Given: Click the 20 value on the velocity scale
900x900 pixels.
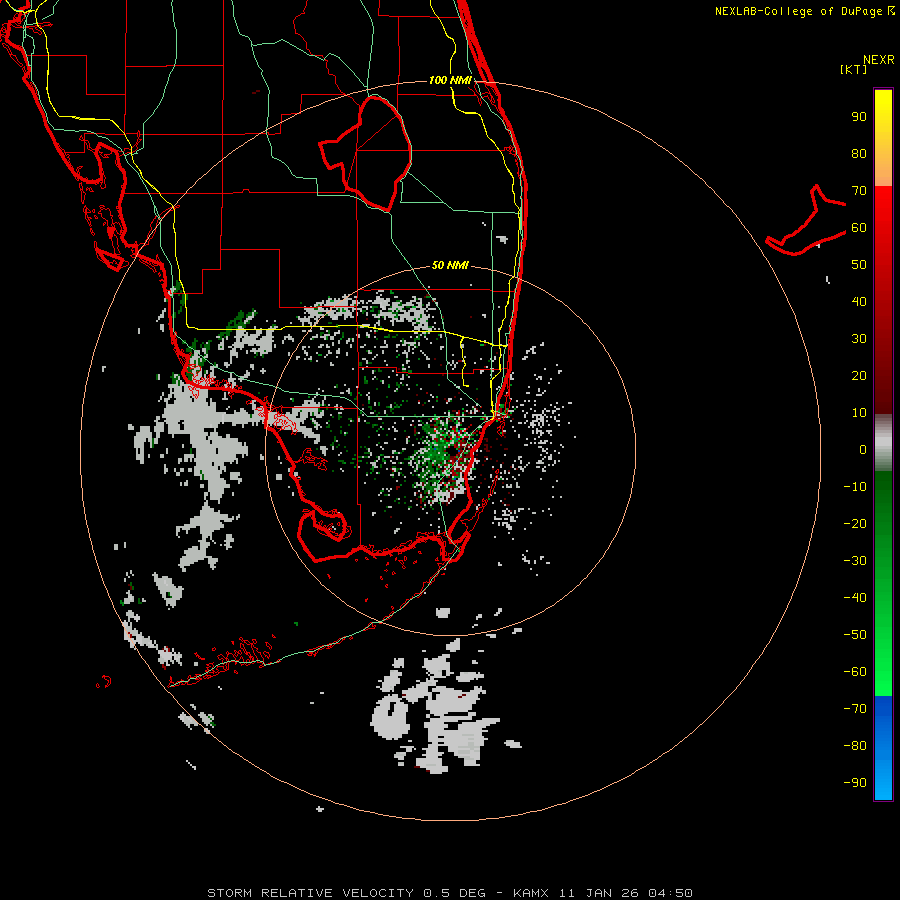Looking at the screenshot, I should 859,376.
